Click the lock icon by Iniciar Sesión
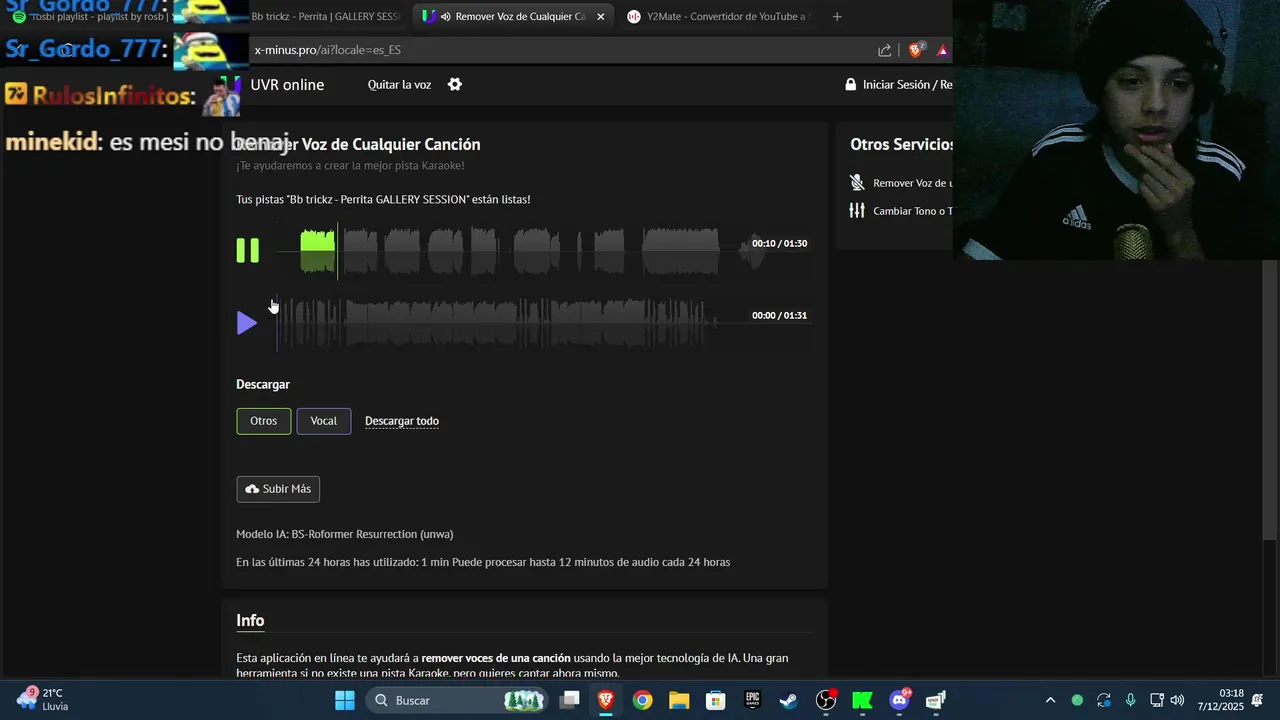The width and height of the screenshot is (1280, 720). pyautogui.click(x=851, y=85)
